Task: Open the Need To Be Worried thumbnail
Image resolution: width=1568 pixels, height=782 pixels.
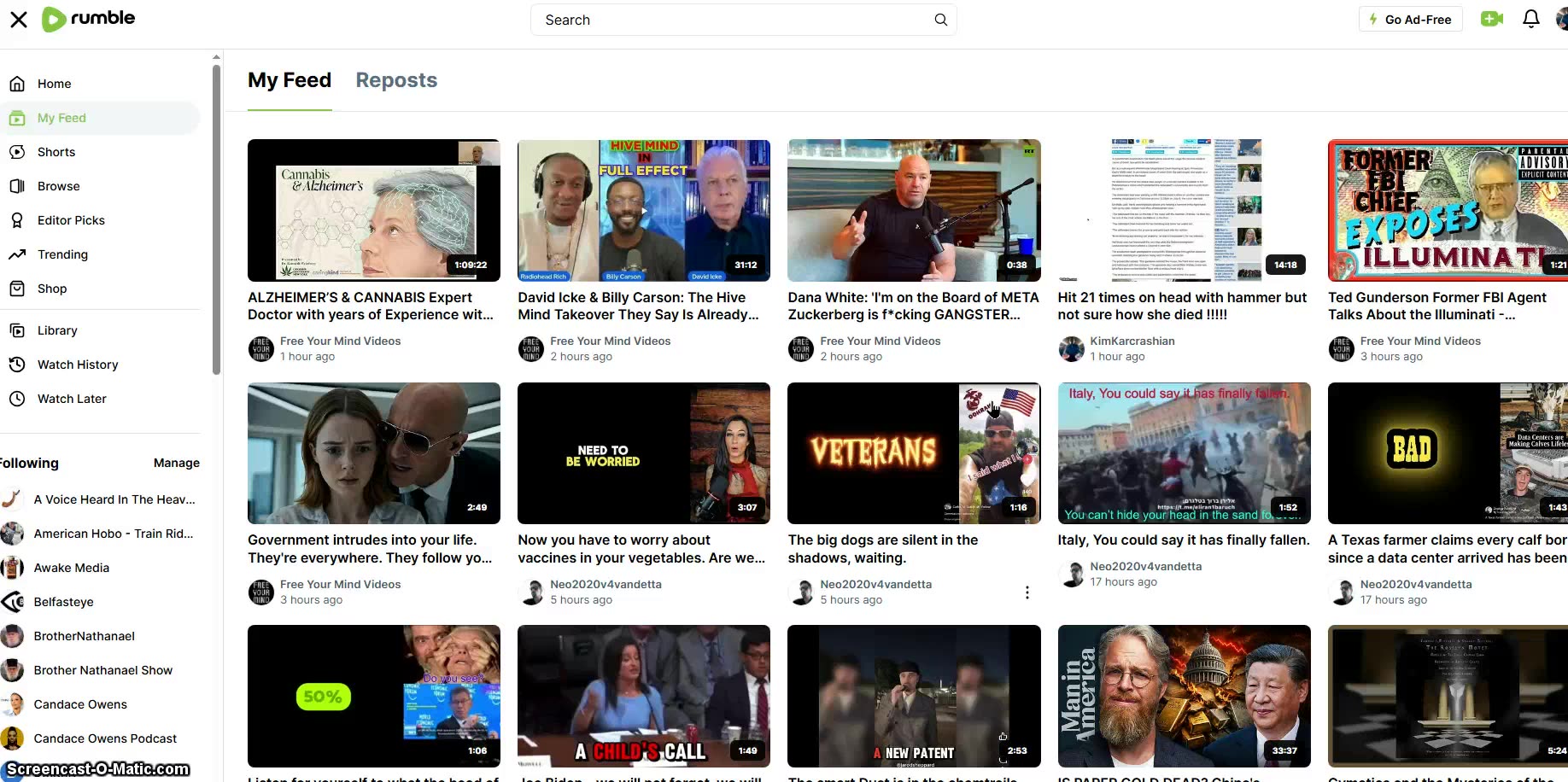Action: [644, 453]
